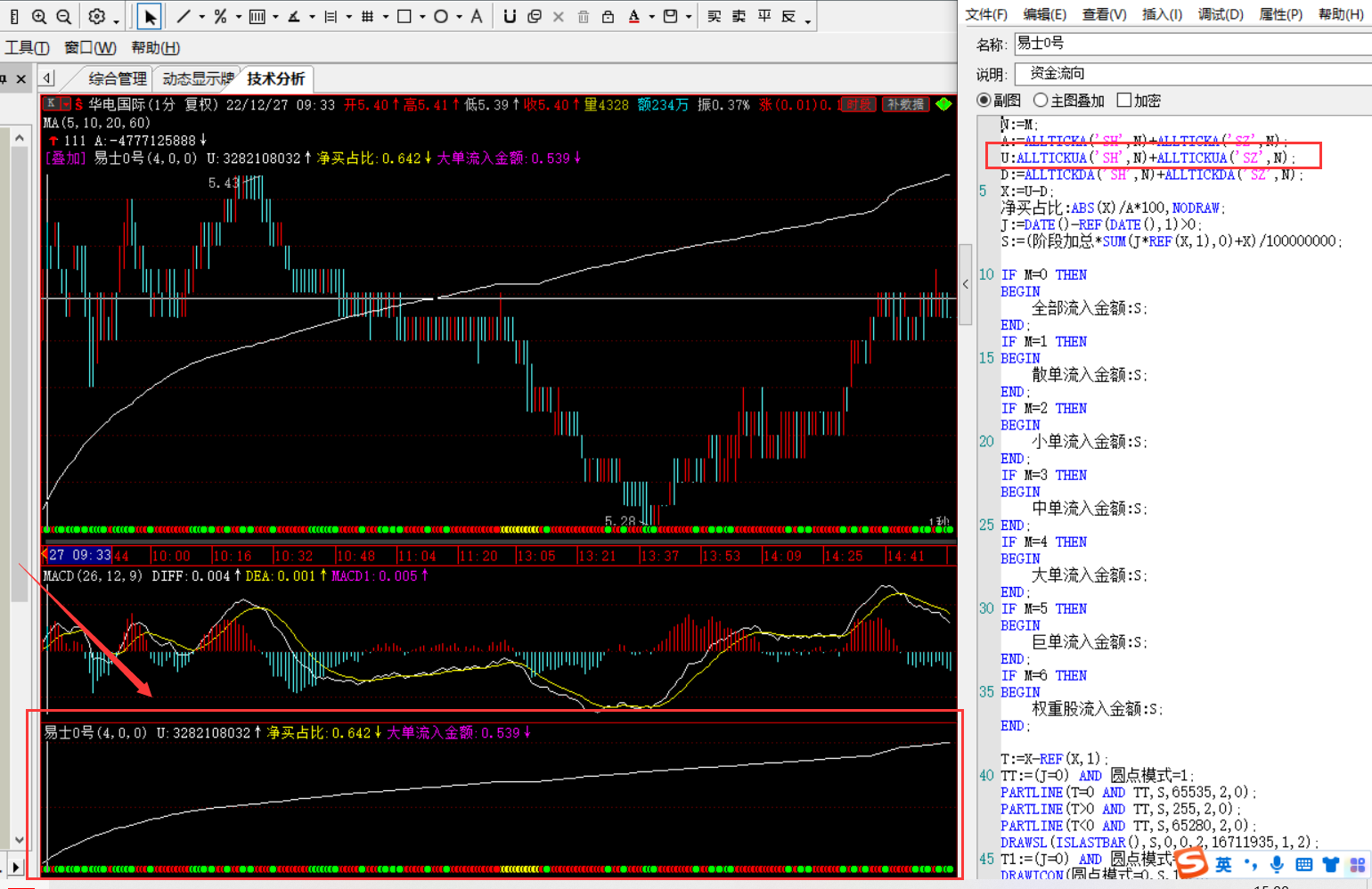Select the 副图 radio button
This screenshot has width=1372, height=889.
click(984, 101)
